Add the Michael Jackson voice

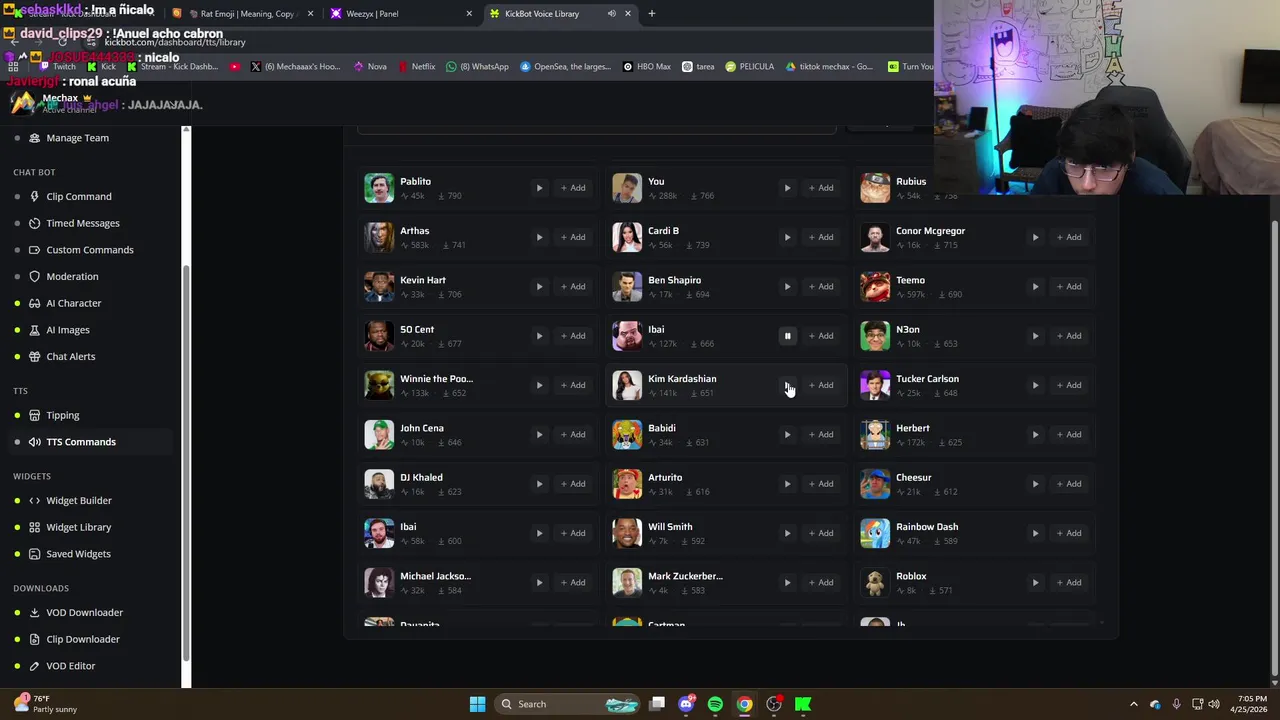(x=573, y=582)
